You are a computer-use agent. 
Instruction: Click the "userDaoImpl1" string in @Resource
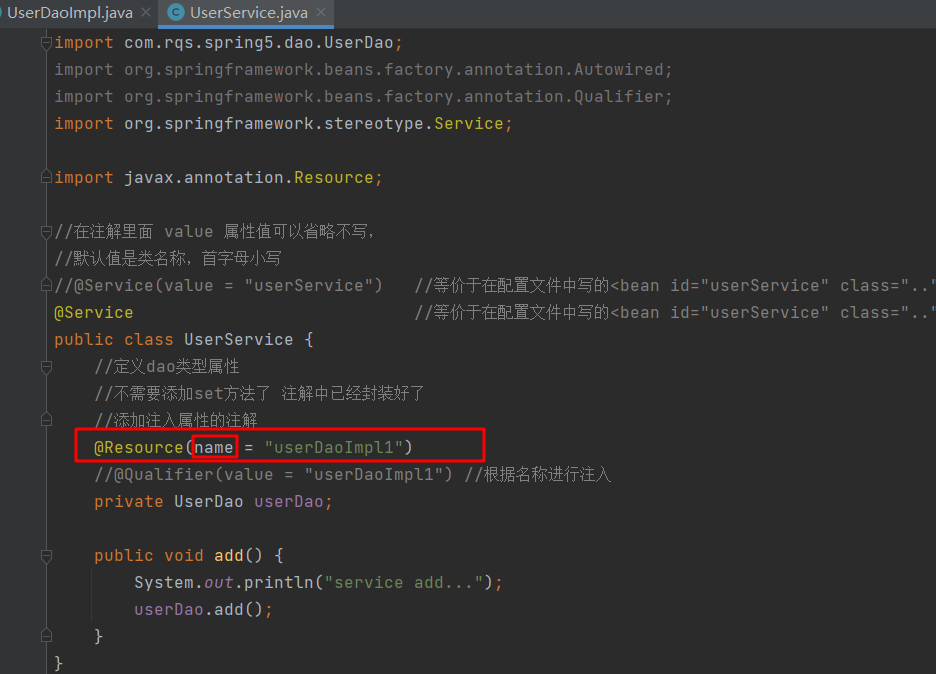tap(334, 447)
